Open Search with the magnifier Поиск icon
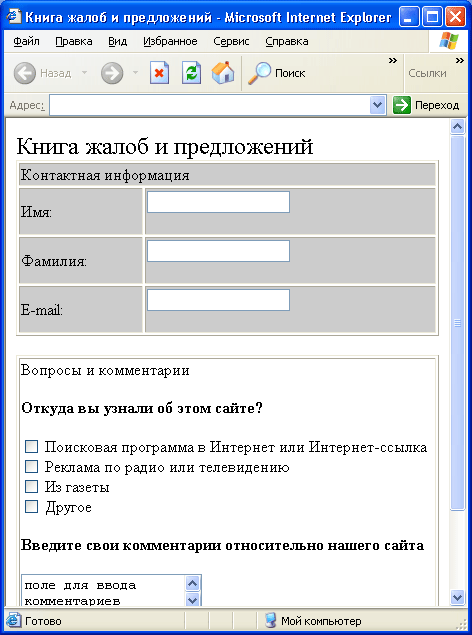Viewport: 472px width, 635px height. point(259,73)
